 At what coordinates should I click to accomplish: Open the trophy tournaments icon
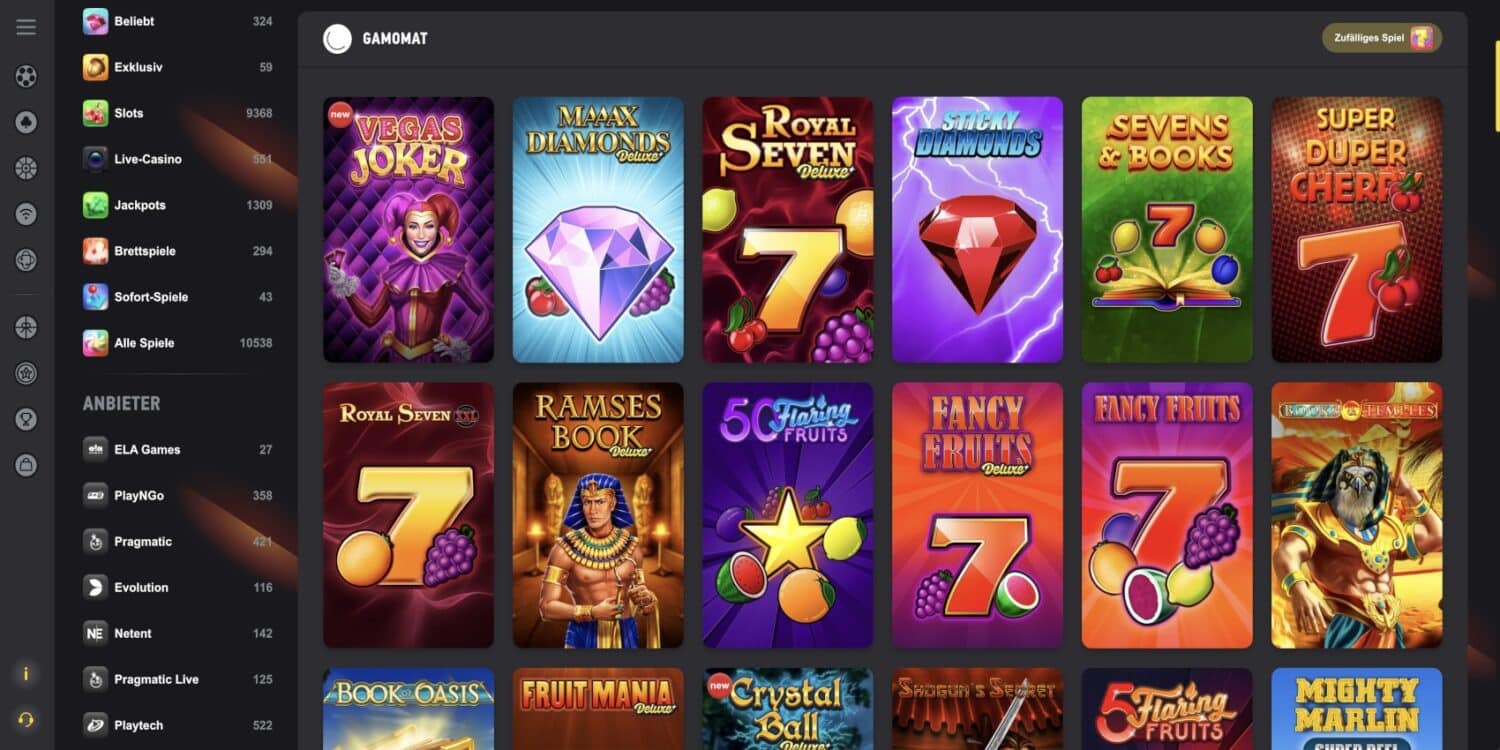[x=26, y=420]
